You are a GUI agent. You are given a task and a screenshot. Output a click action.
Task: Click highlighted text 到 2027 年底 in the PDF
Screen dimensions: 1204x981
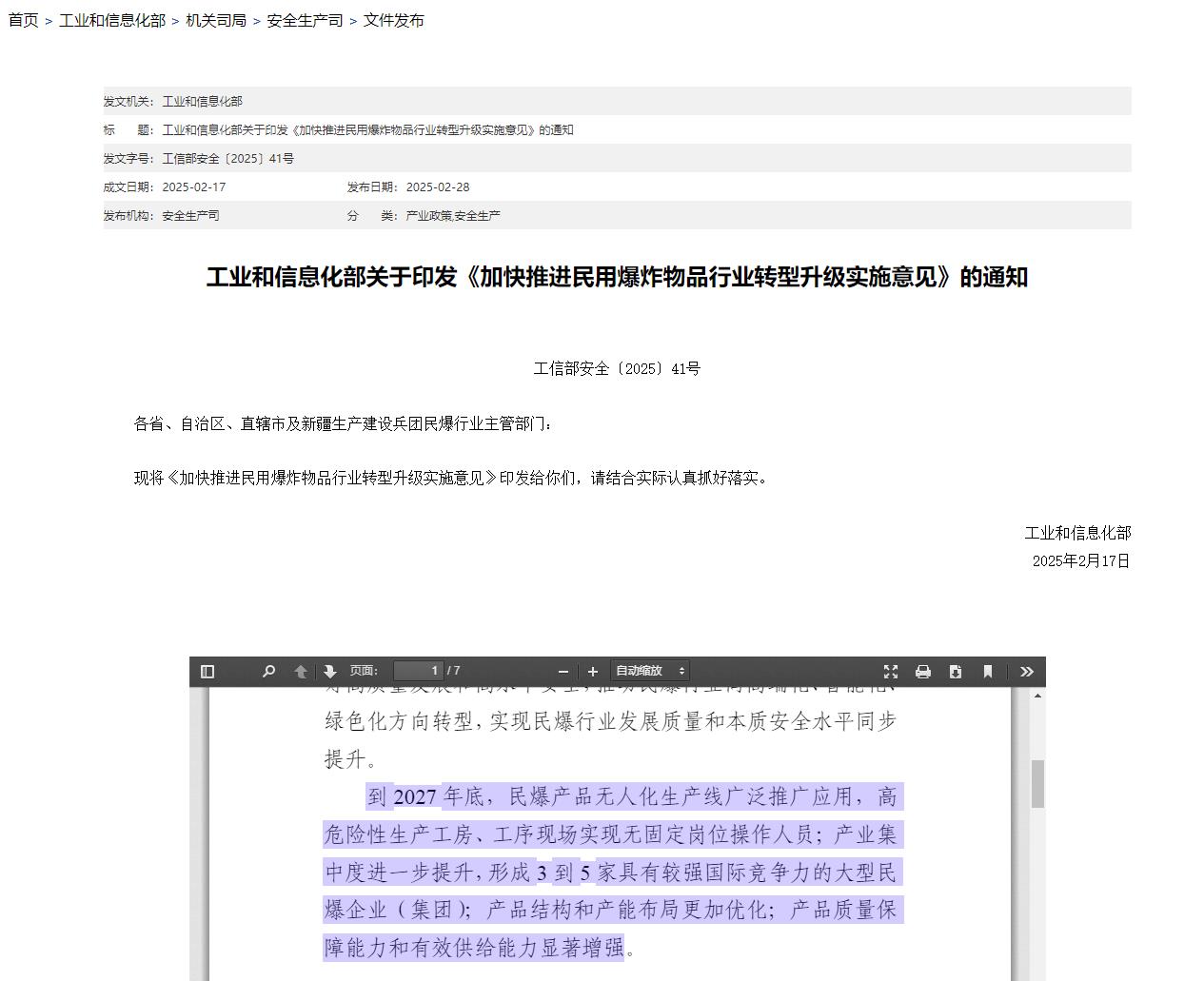tap(426, 796)
